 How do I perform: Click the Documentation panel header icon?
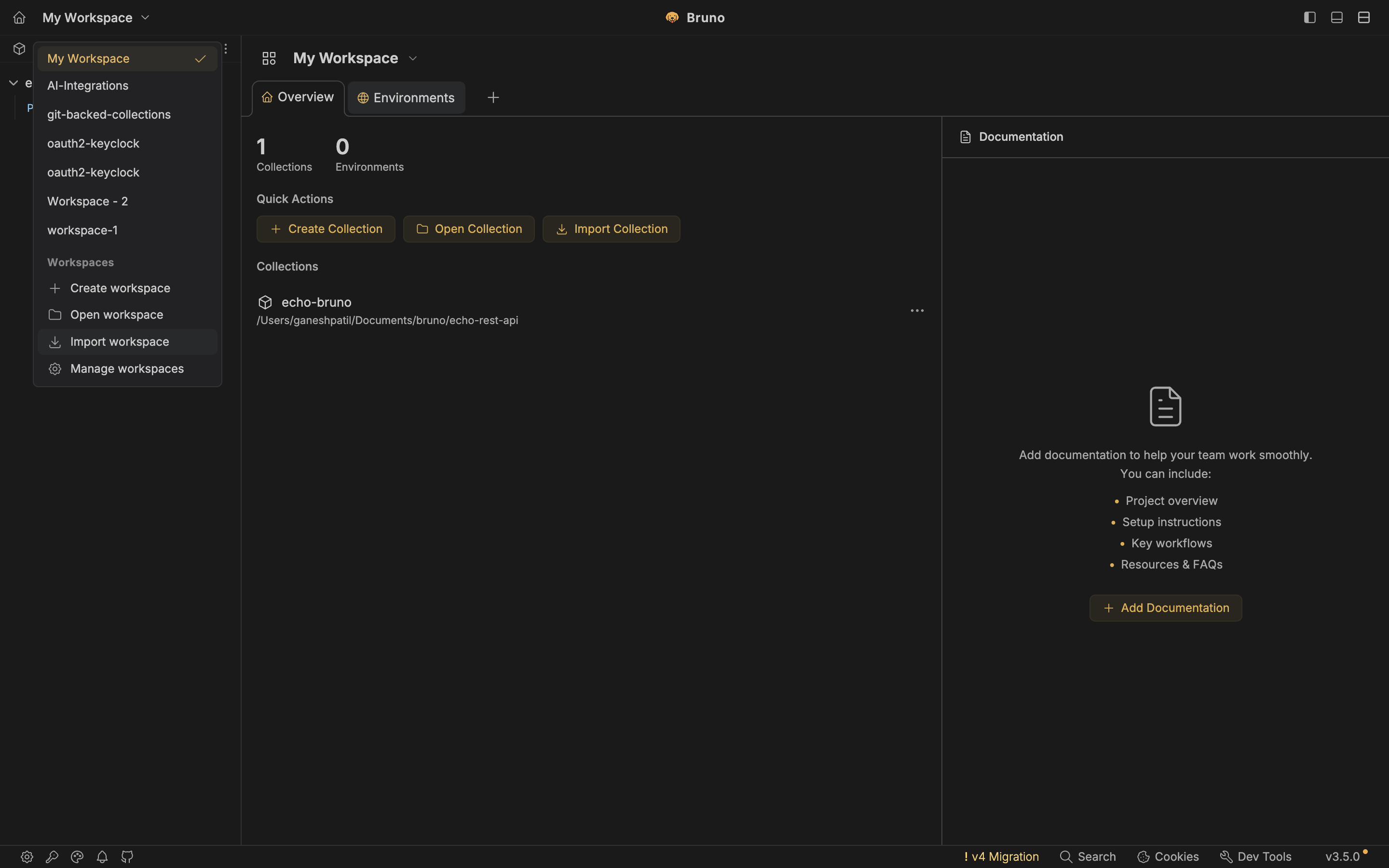(x=966, y=137)
